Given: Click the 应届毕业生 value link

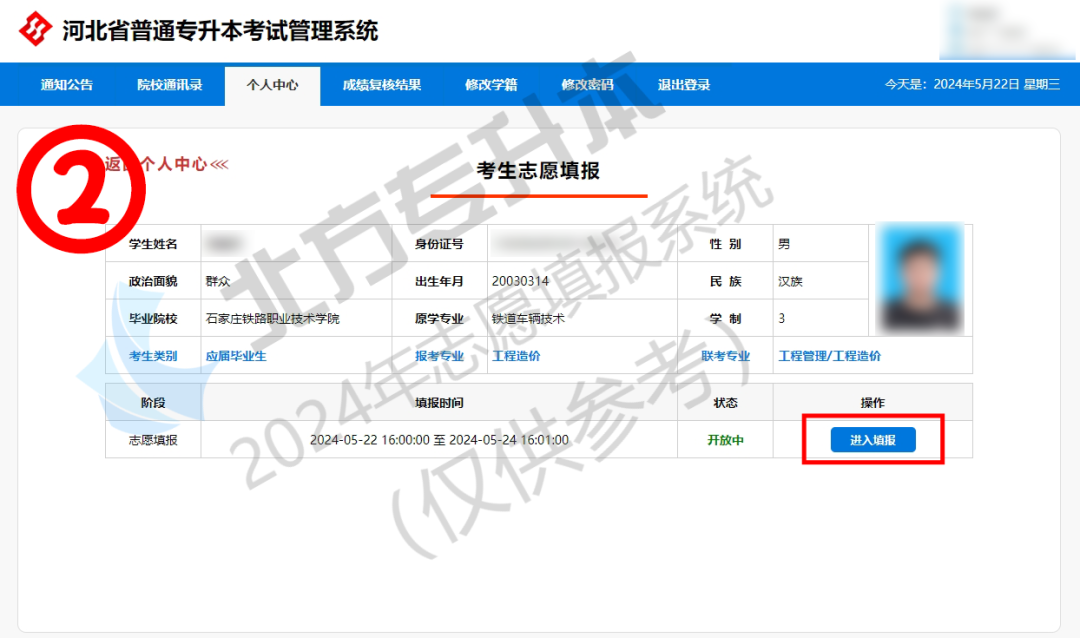Looking at the screenshot, I should click(x=236, y=356).
